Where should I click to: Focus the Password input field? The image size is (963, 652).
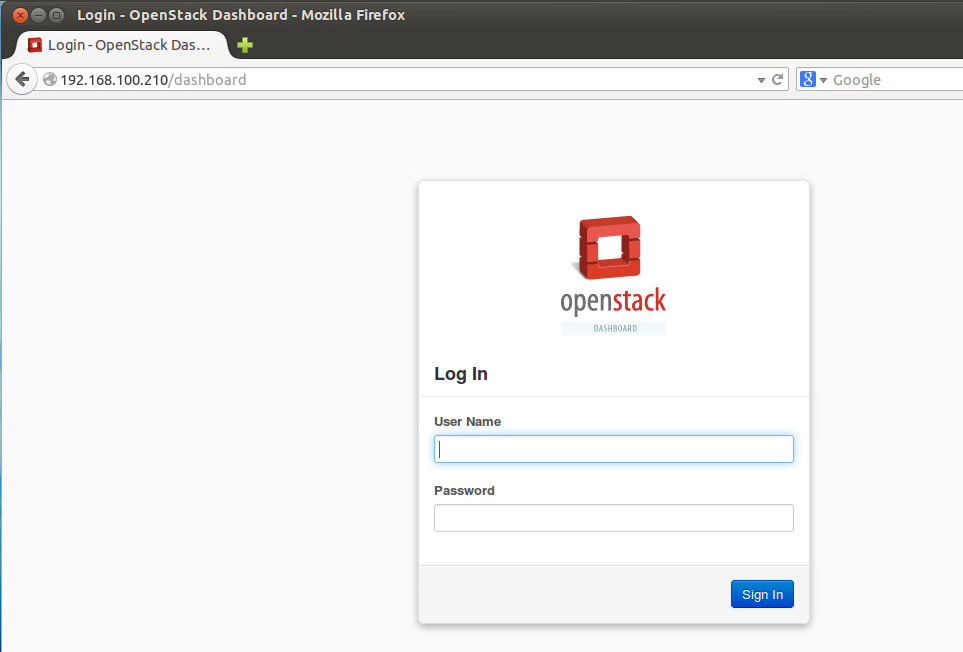click(x=613, y=517)
